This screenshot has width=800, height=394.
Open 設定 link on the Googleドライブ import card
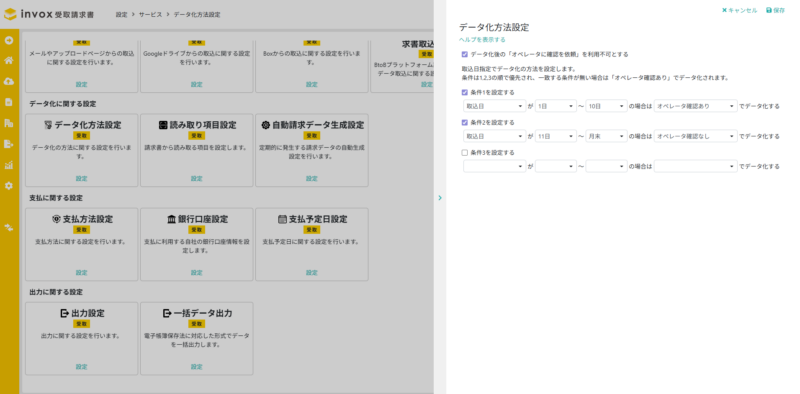(197, 84)
